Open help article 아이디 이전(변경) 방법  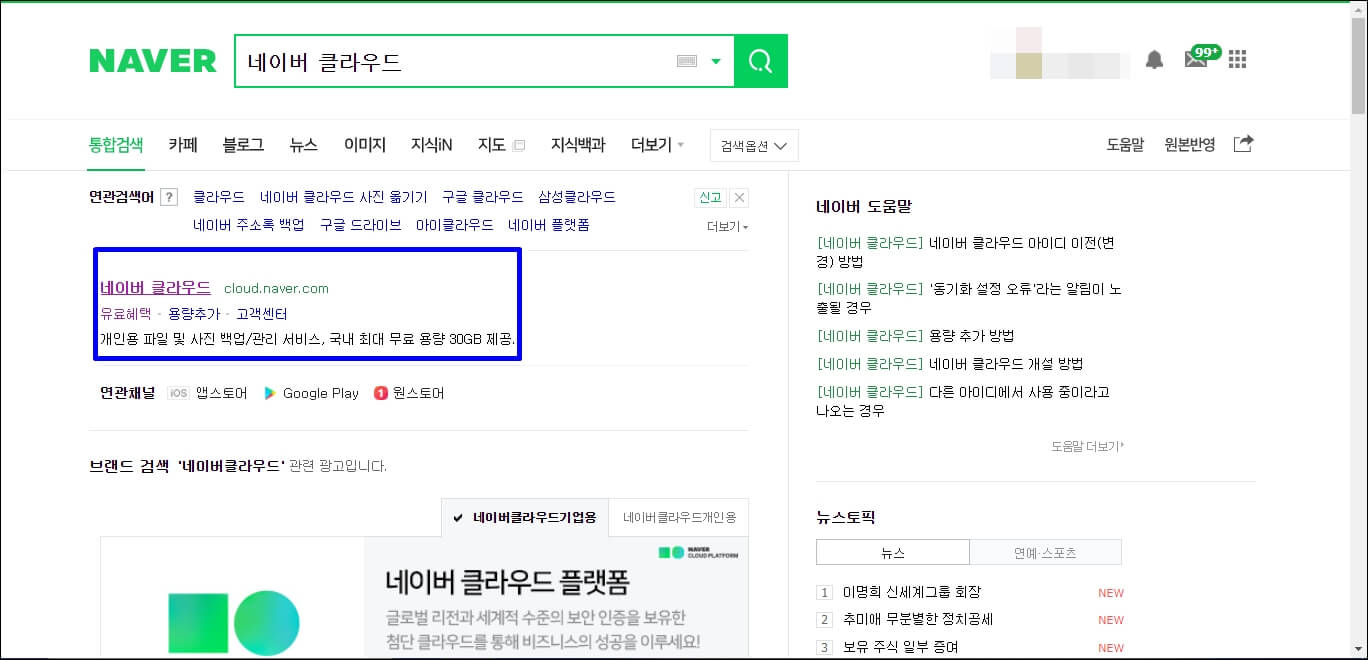point(968,252)
